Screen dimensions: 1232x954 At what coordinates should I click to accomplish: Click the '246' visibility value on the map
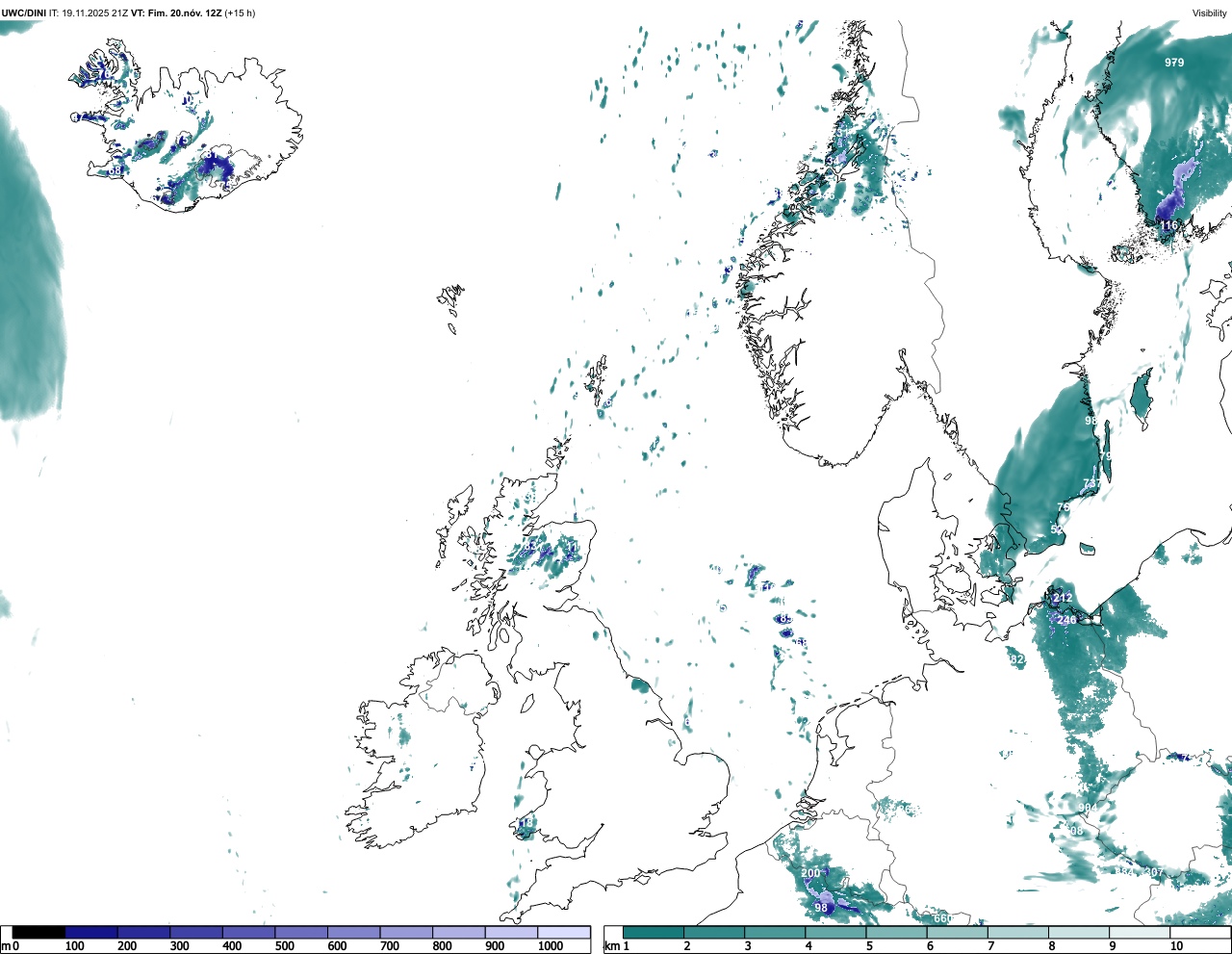coord(1066,621)
